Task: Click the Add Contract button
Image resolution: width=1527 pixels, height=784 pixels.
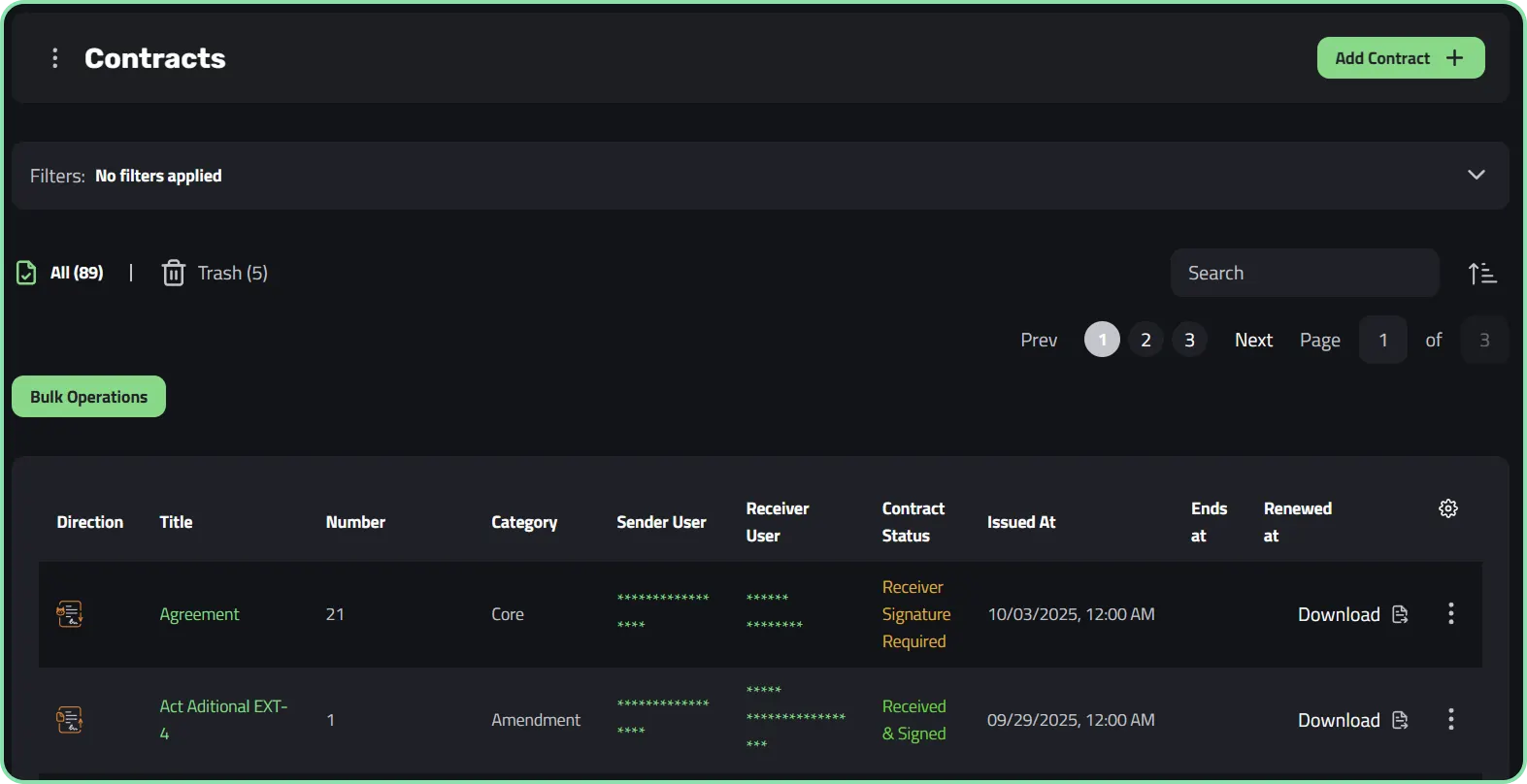Action: (x=1401, y=58)
